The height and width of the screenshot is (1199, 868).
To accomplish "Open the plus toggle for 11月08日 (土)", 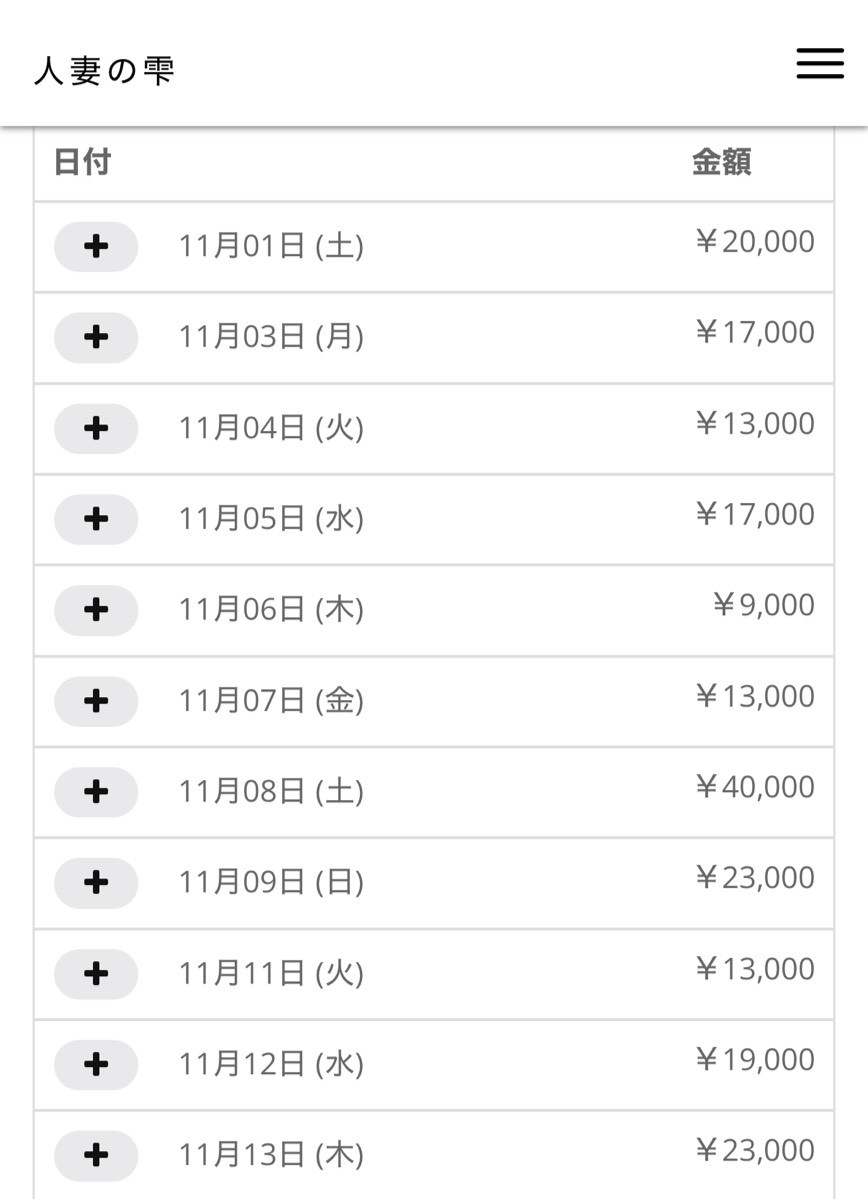I will (96, 792).
